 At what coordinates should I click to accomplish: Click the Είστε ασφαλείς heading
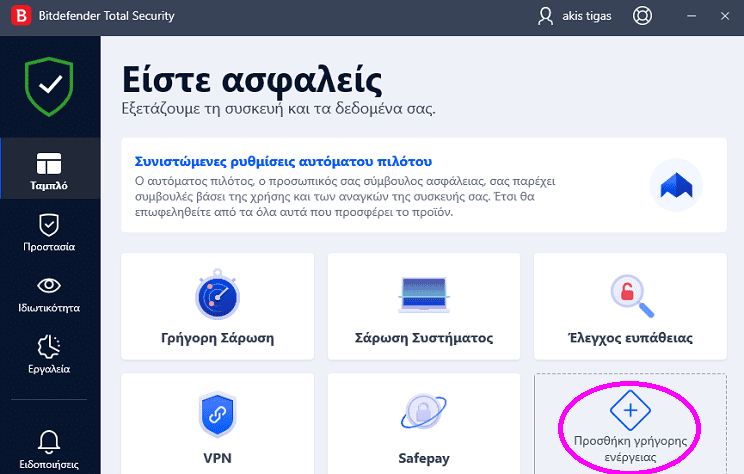tap(252, 80)
